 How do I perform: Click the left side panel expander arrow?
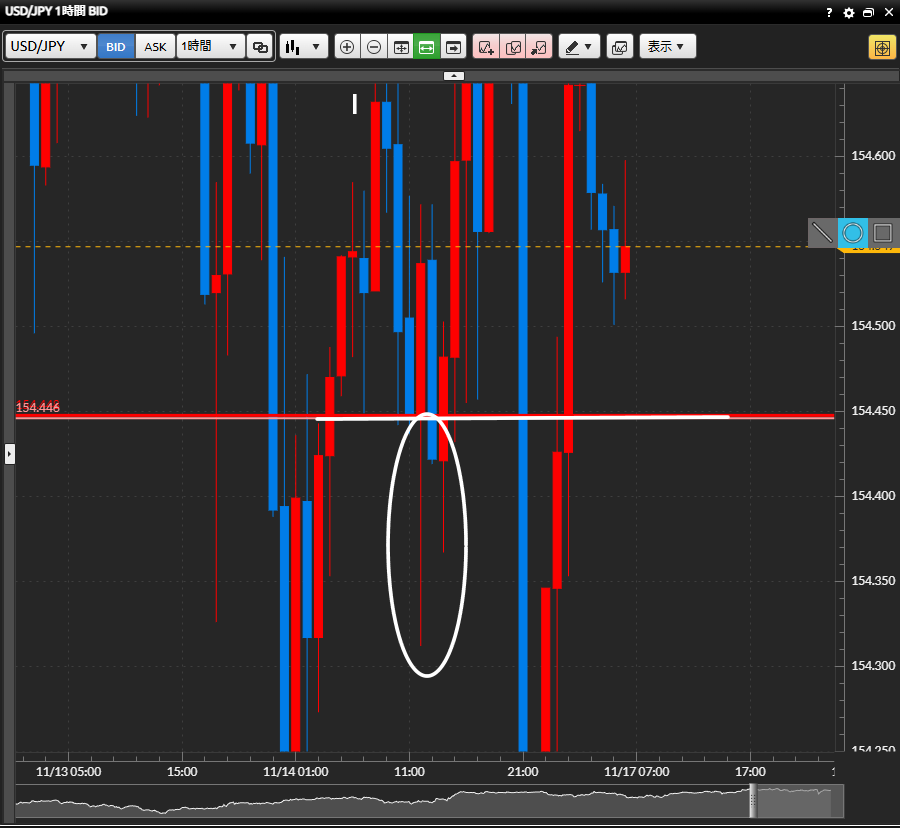[x=10, y=454]
